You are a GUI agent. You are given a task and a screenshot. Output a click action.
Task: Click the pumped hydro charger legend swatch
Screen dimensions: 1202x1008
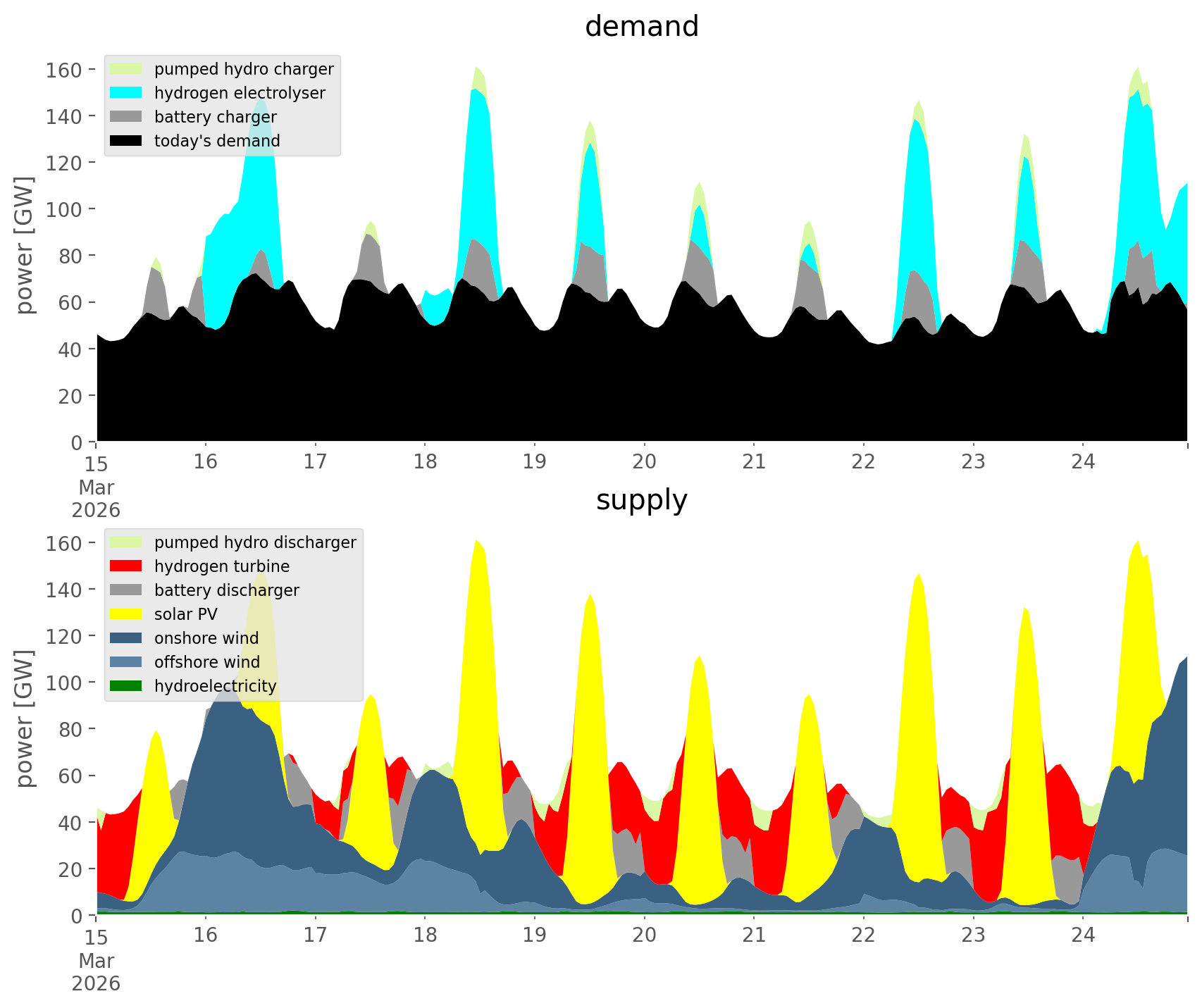point(125,69)
